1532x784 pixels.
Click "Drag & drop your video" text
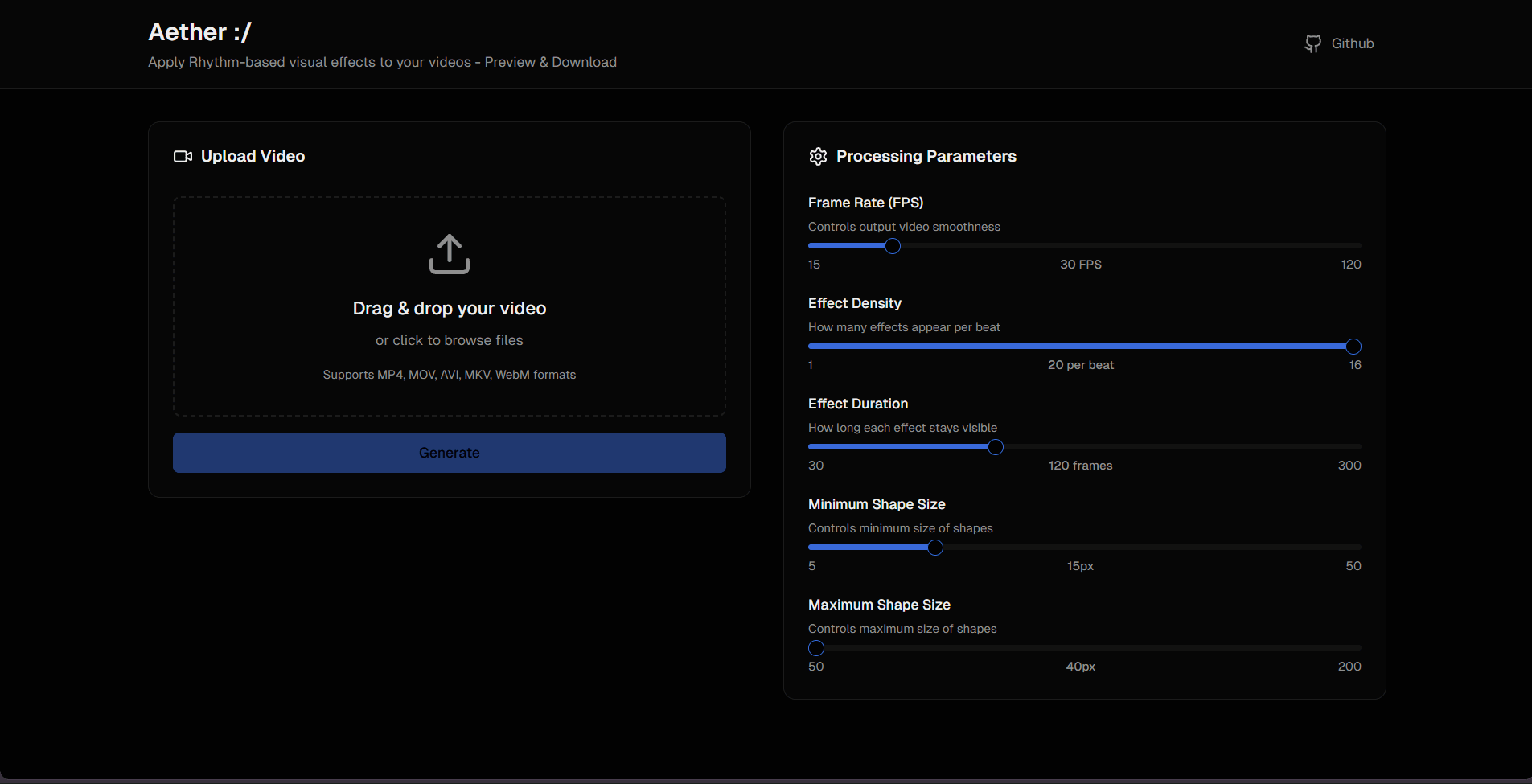coord(449,309)
